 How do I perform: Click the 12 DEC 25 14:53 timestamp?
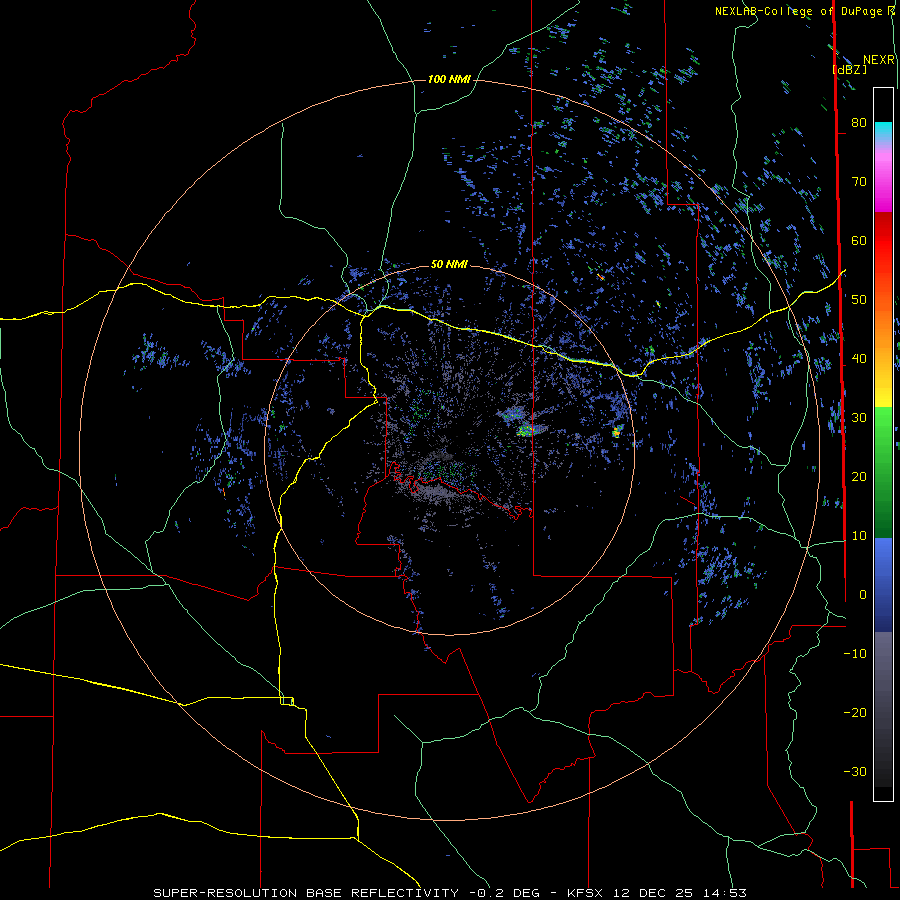(680, 893)
